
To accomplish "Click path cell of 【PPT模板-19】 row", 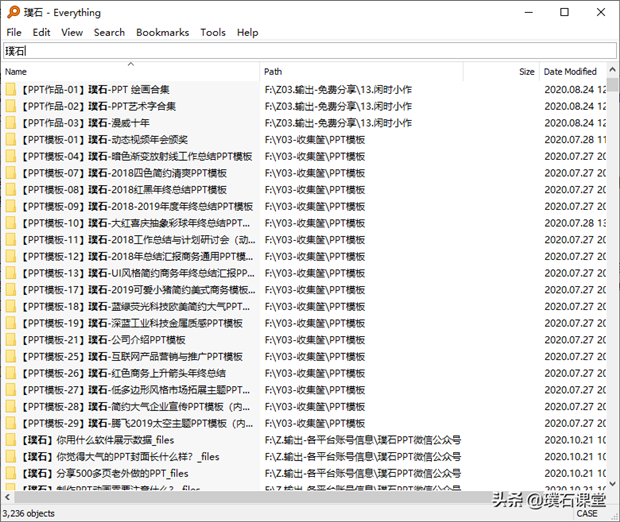I will (315, 323).
